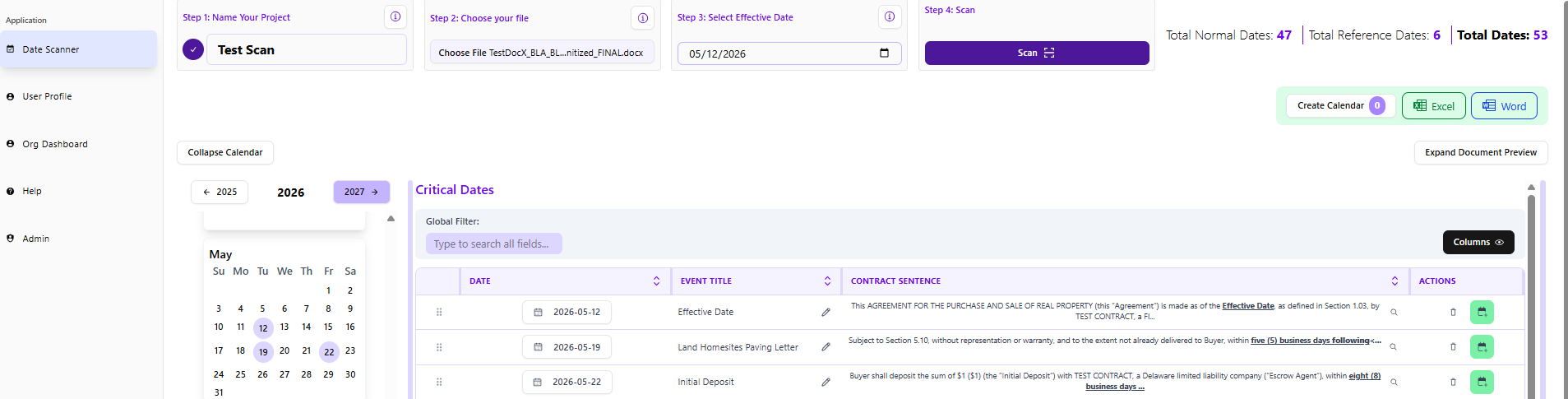This screenshot has width=1568, height=399.
Task: Sort by the DATE column
Action: [656, 281]
